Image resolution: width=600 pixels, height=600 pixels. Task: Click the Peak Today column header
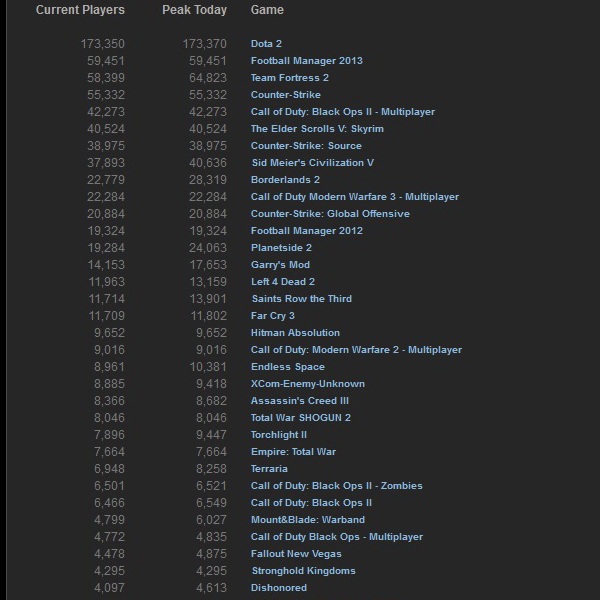194,10
